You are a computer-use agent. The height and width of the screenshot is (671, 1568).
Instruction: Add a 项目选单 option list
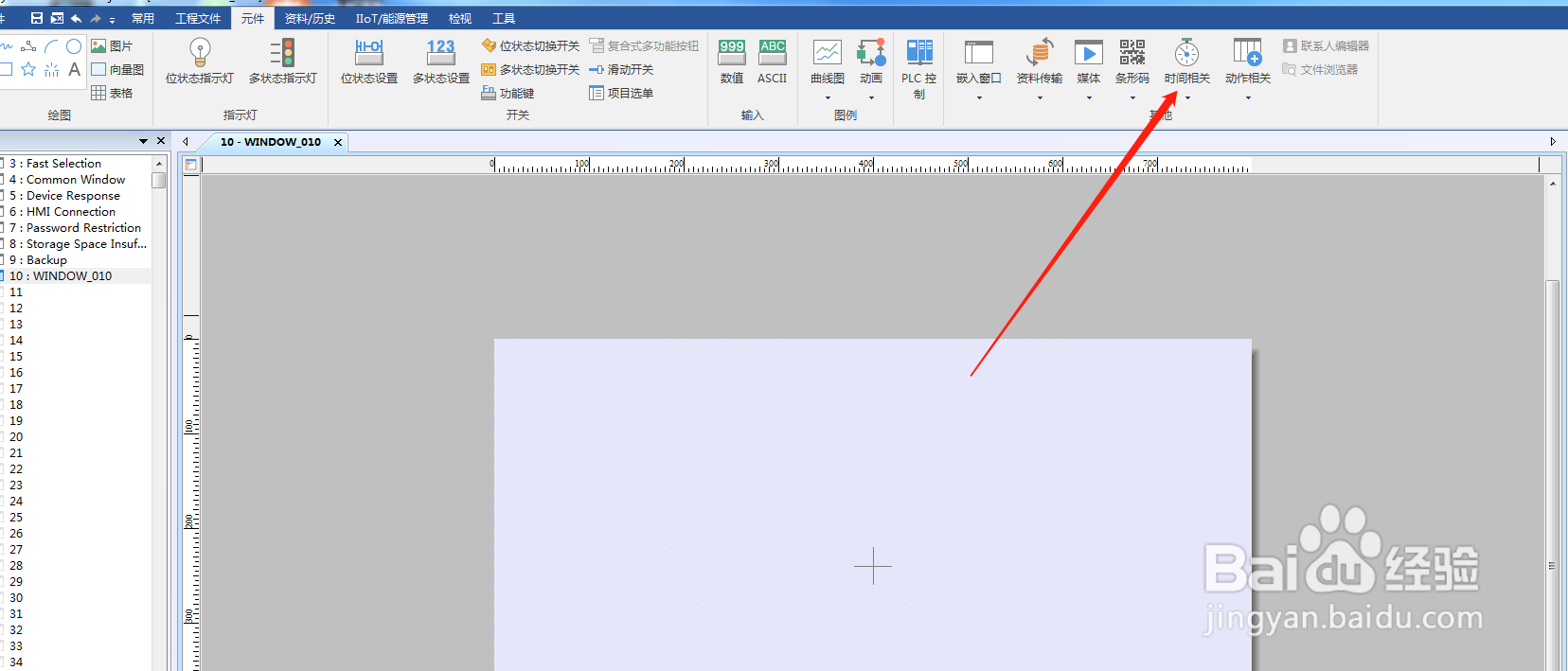[621, 93]
